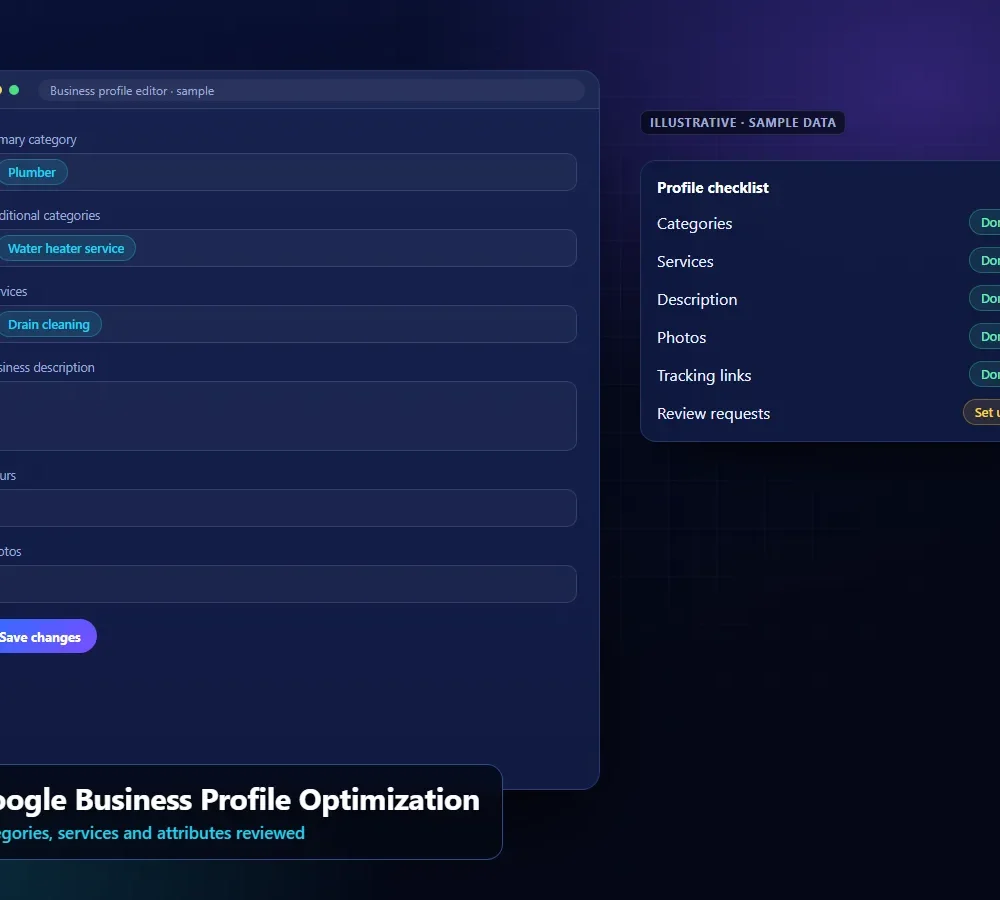Screen dimensions: 1000x900
Task: Select 'Services' in the profile checklist
Action: click(685, 262)
